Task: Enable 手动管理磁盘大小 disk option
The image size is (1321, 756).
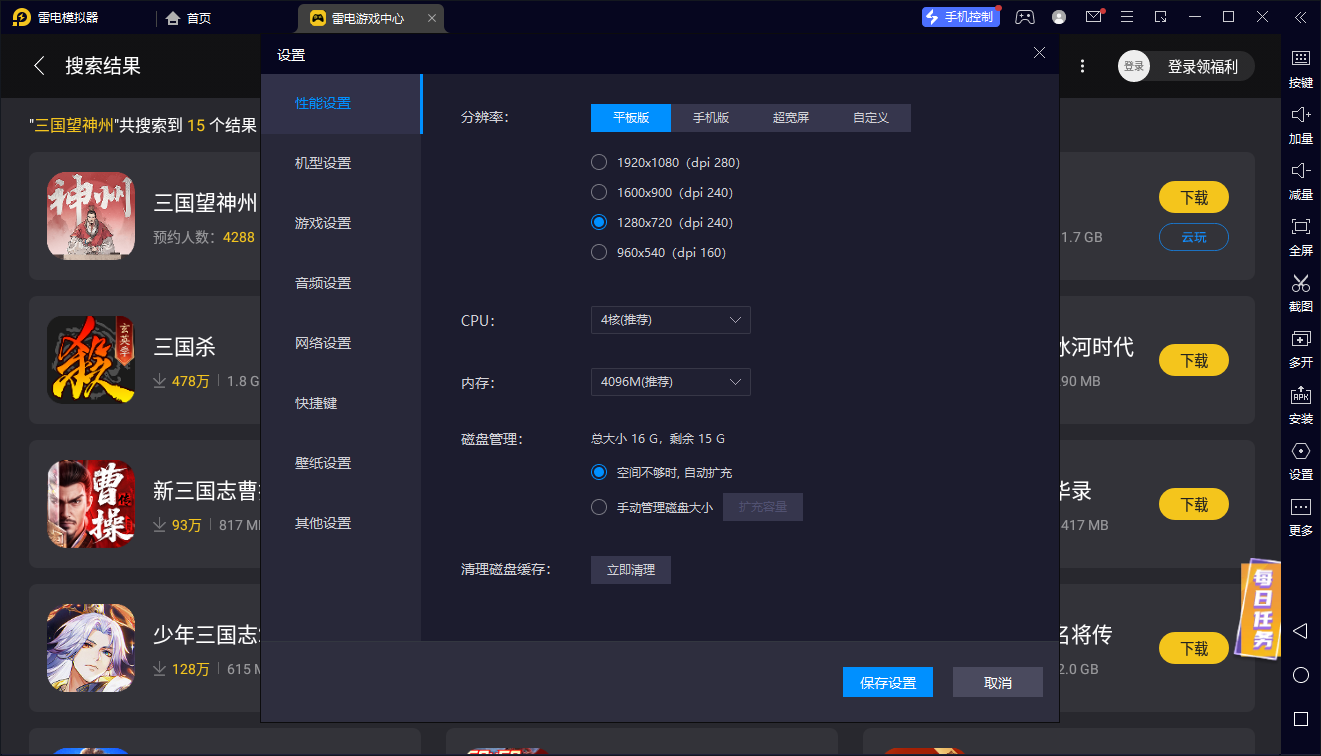Action: tap(599, 506)
